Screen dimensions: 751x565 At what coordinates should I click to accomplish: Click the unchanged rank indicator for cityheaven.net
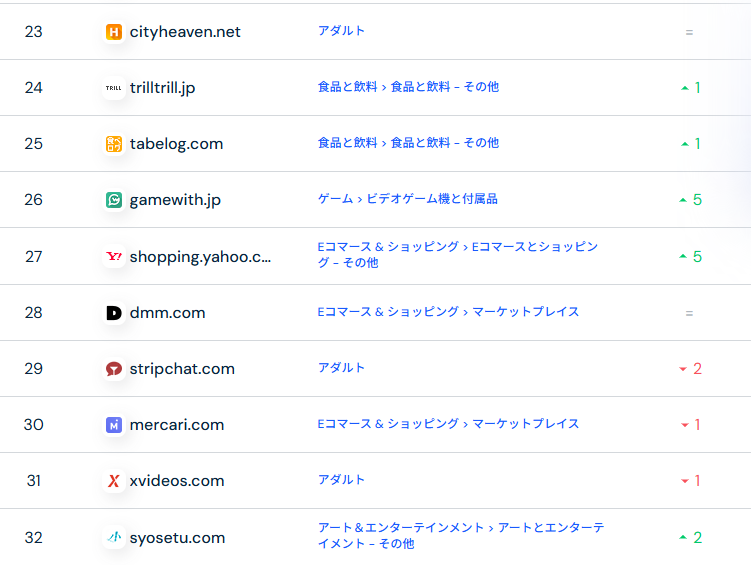(689, 33)
